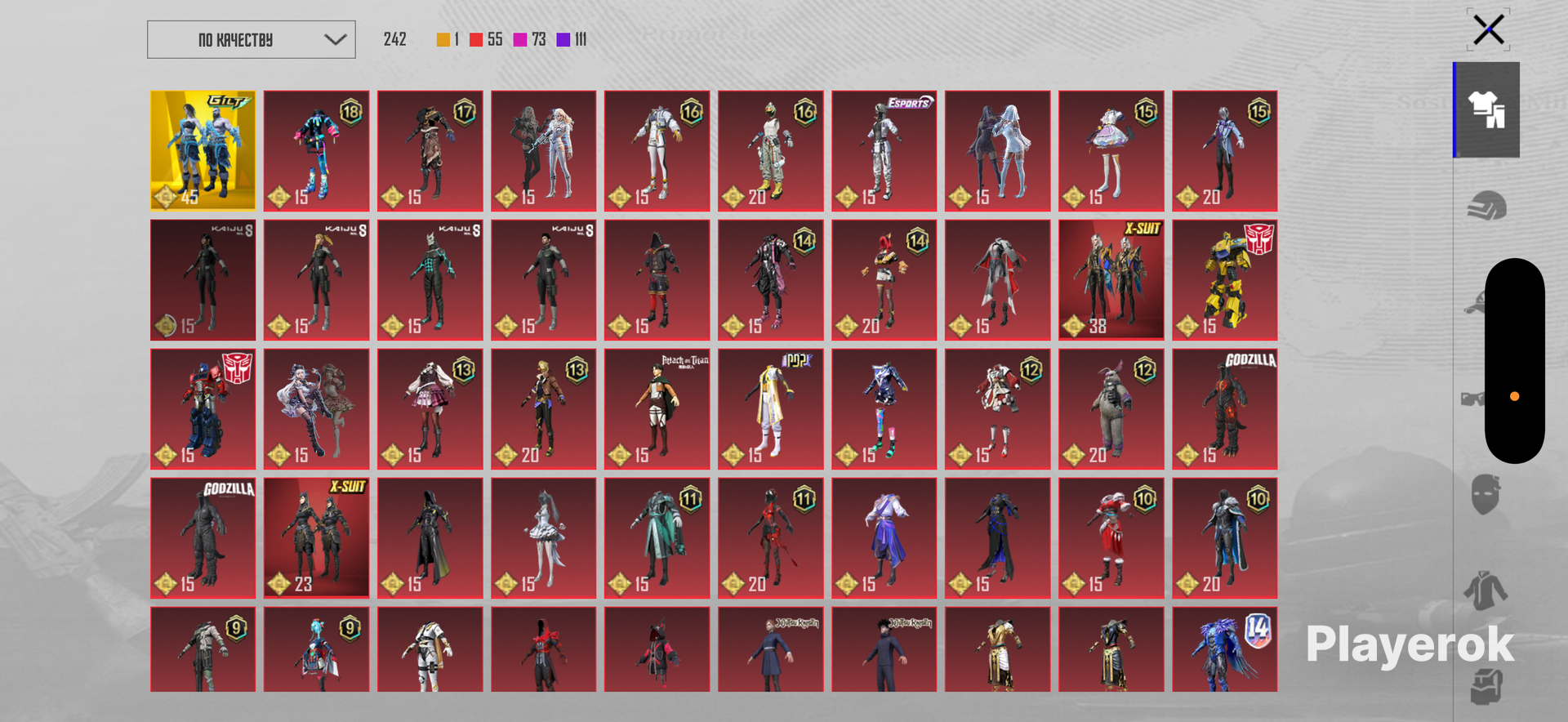Open the Jacket category icon in sidebar
1568x722 pixels.
click(1486, 591)
